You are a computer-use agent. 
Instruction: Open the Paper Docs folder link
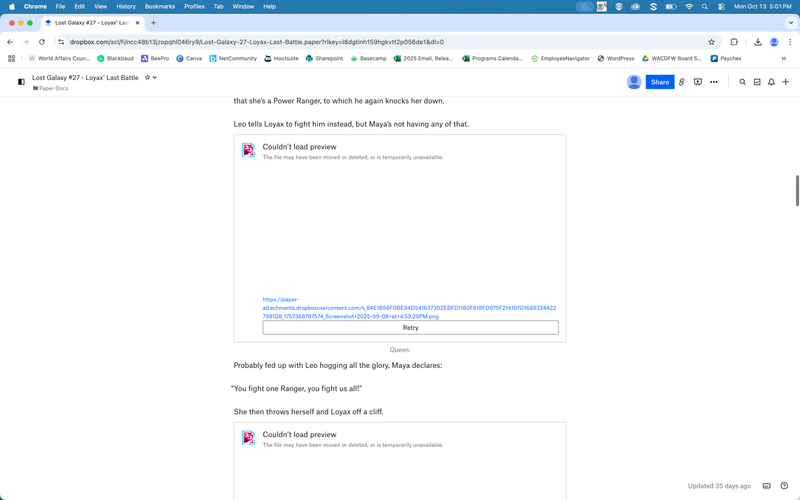pyautogui.click(x=54, y=88)
